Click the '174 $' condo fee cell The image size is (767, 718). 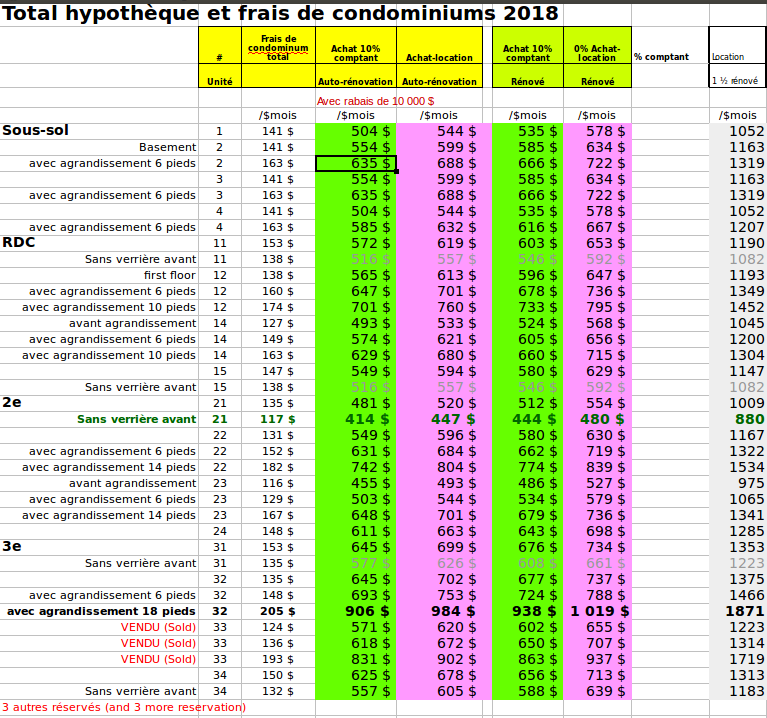[278, 307]
